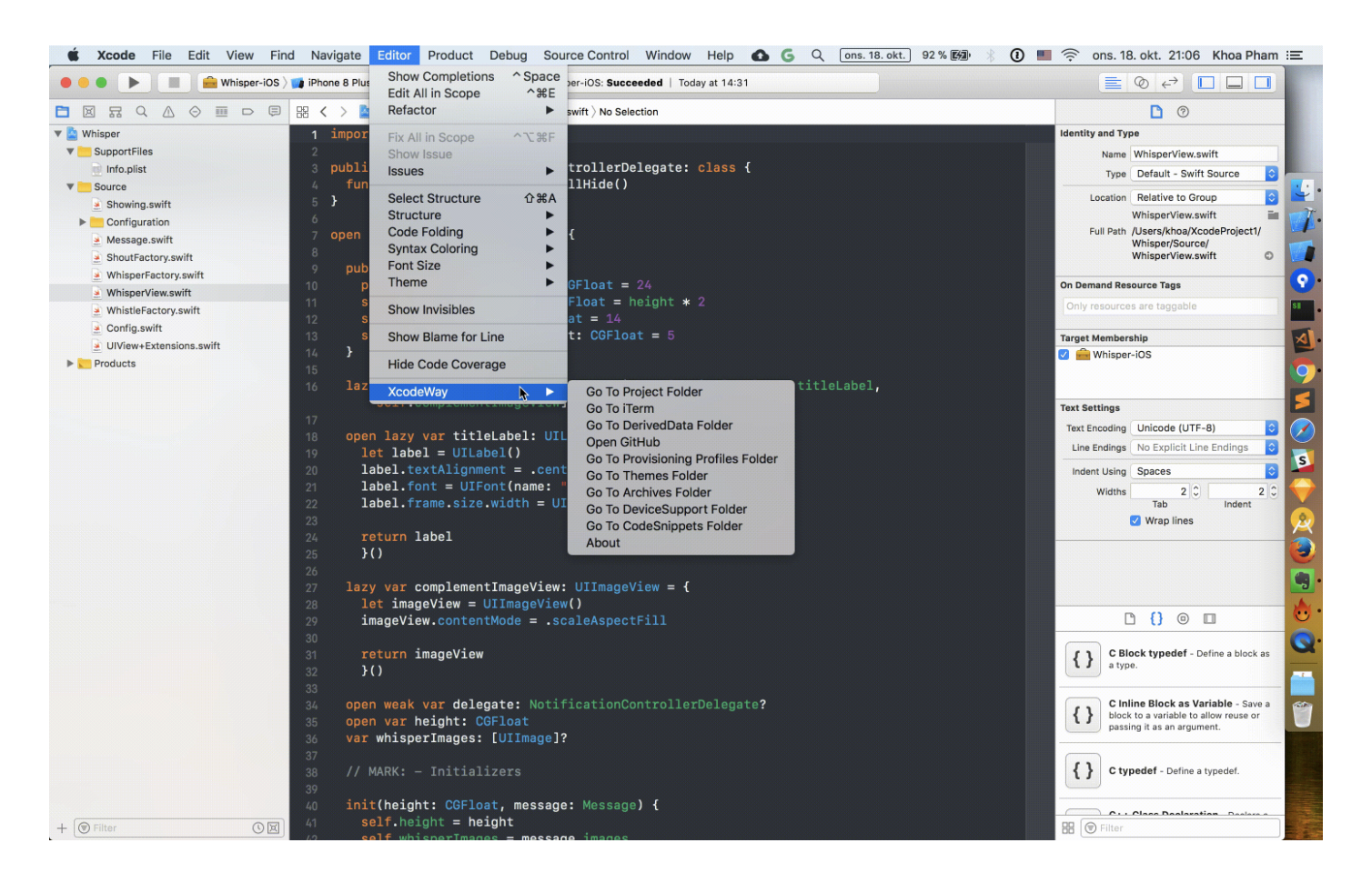Open ShoutFactory.swift in the navigator
This screenshot has width=1372, height=893.
(x=149, y=257)
